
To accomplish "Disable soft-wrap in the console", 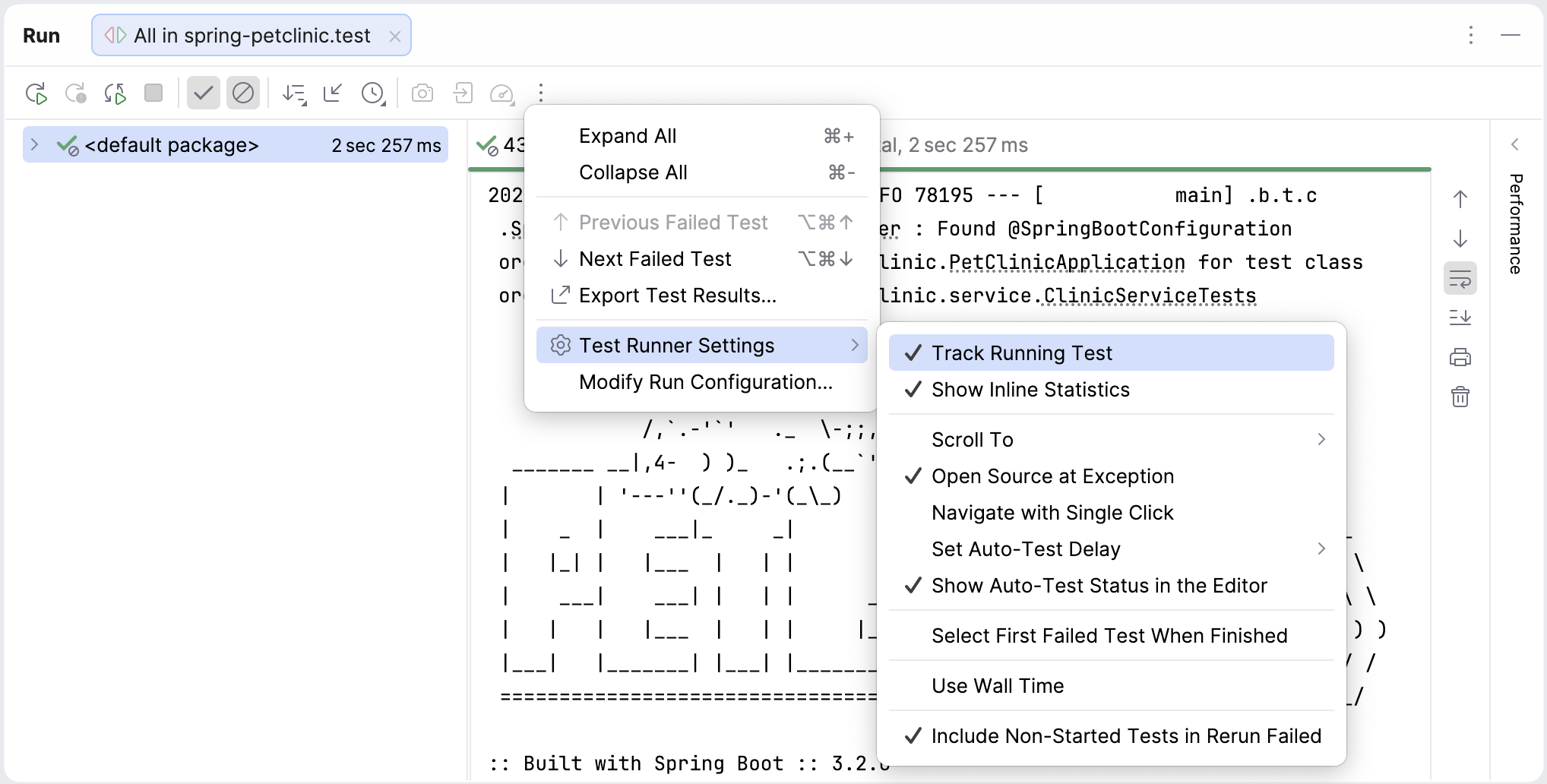I will click(1460, 278).
